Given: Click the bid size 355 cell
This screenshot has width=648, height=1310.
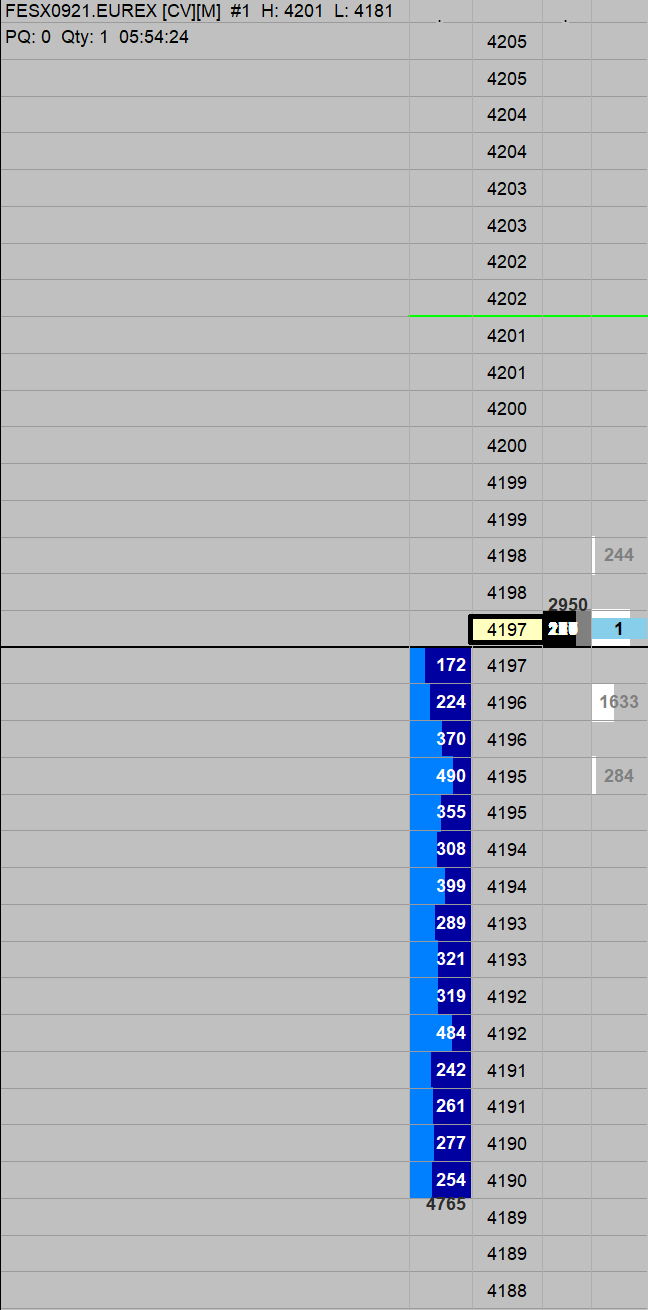Looking at the screenshot, I should click(x=441, y=812).
